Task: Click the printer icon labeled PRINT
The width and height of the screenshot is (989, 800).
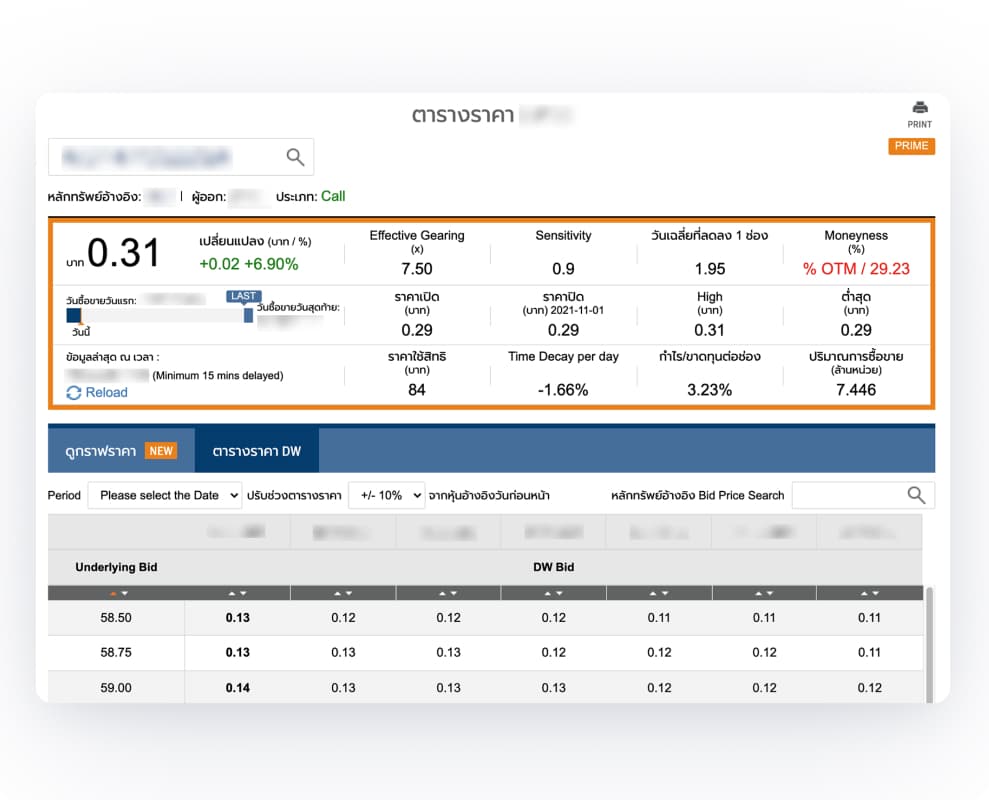Action: [x=919, y=108]
